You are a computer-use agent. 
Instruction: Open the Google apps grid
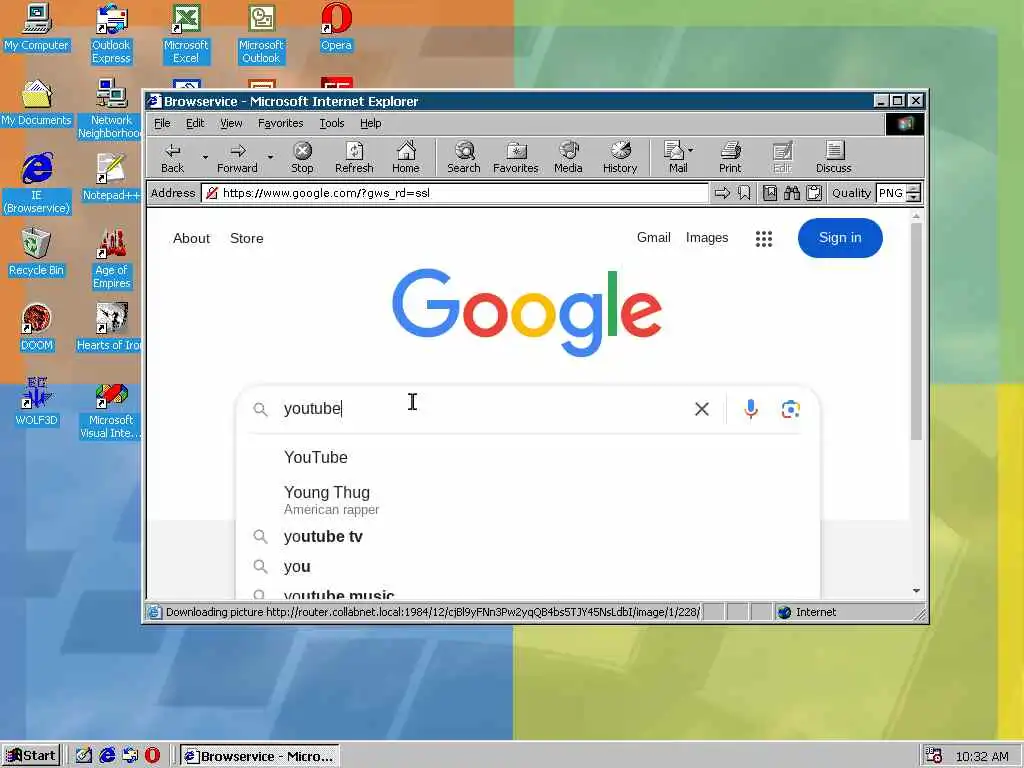[x=763, y=238]
